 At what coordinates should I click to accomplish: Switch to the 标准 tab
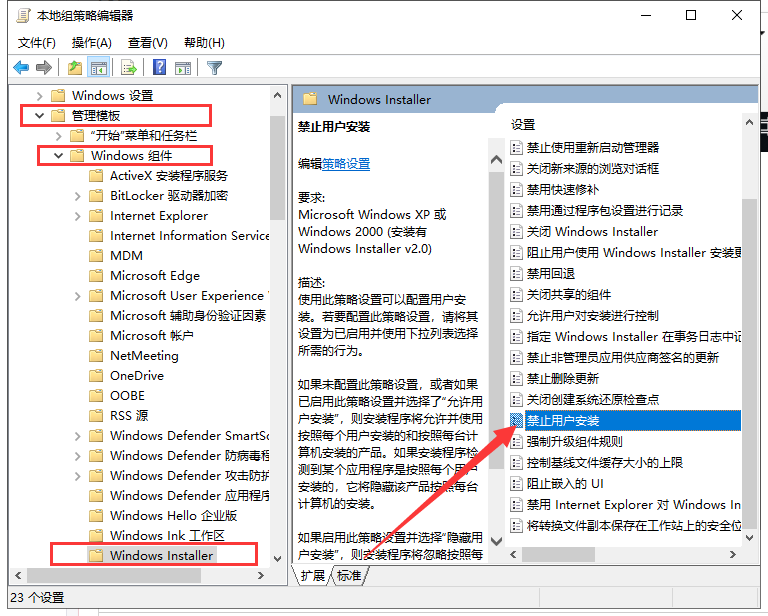(x=349, y=575)
